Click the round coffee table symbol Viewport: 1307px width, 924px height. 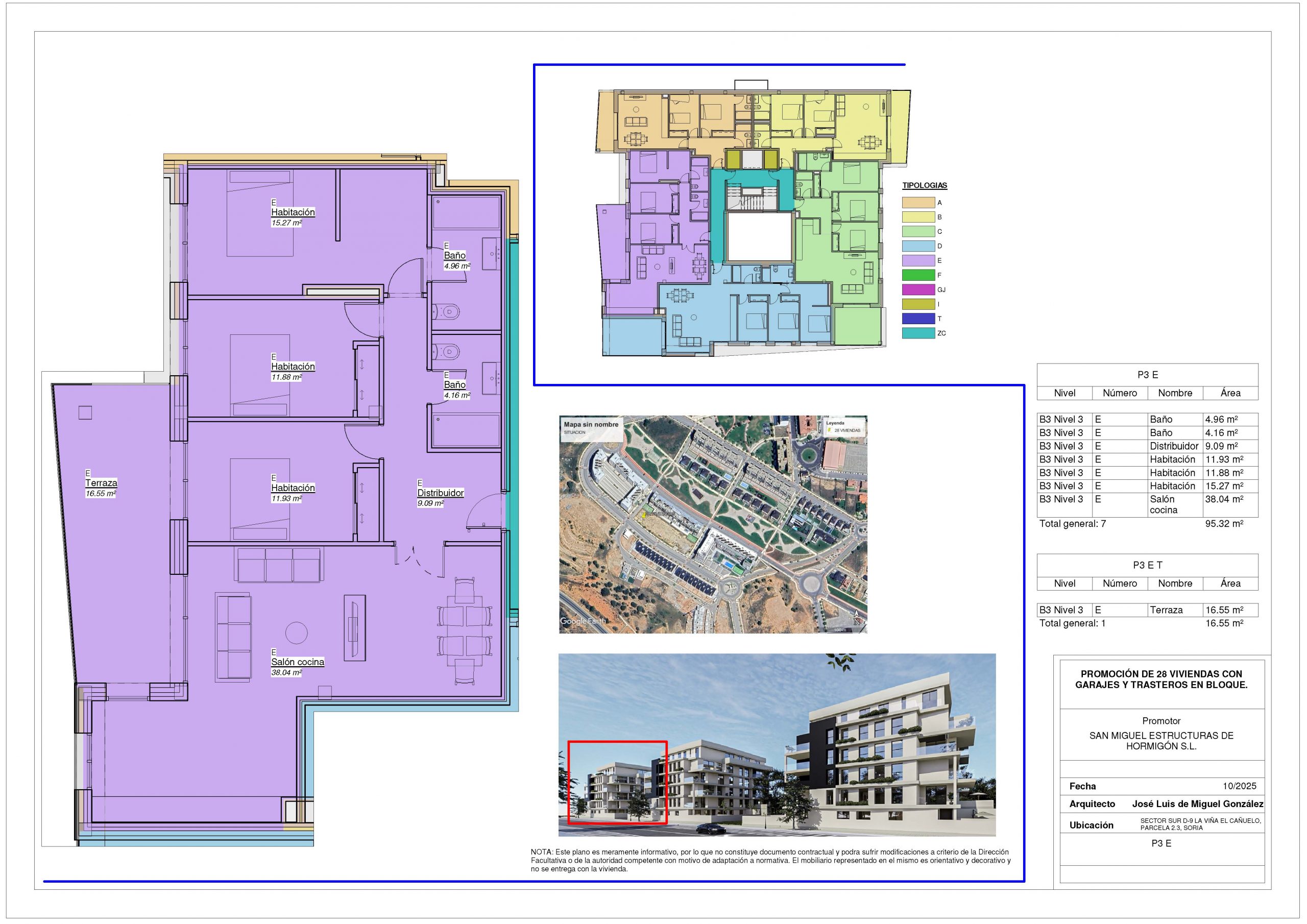(296, 633)
